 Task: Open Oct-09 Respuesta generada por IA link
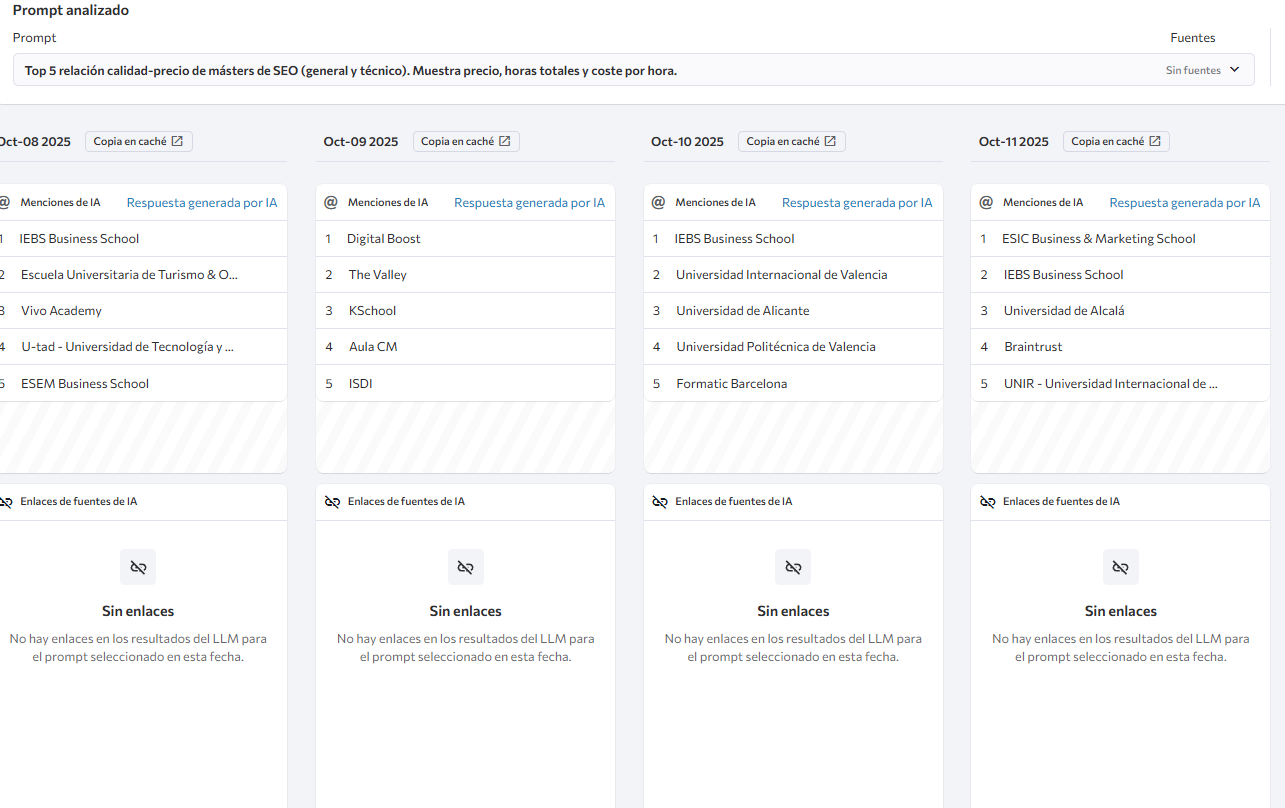point(529,203)
